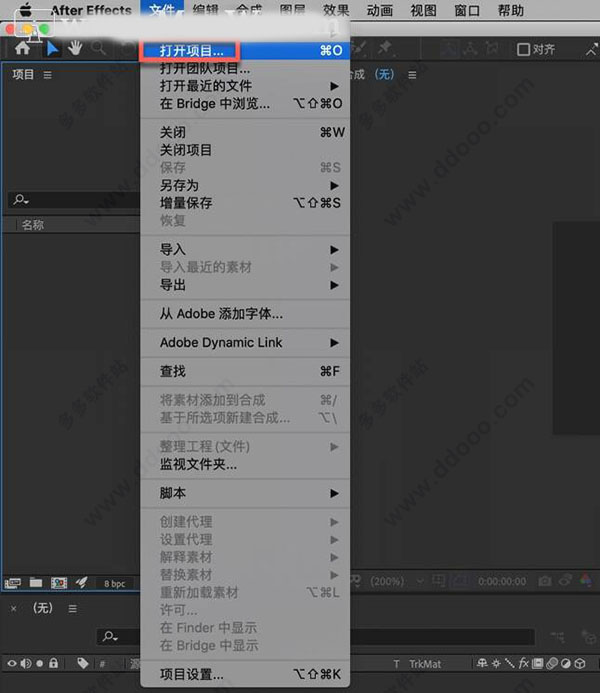
Task: Click the frame blending switch icon
Action: click(x=538, y=663)
